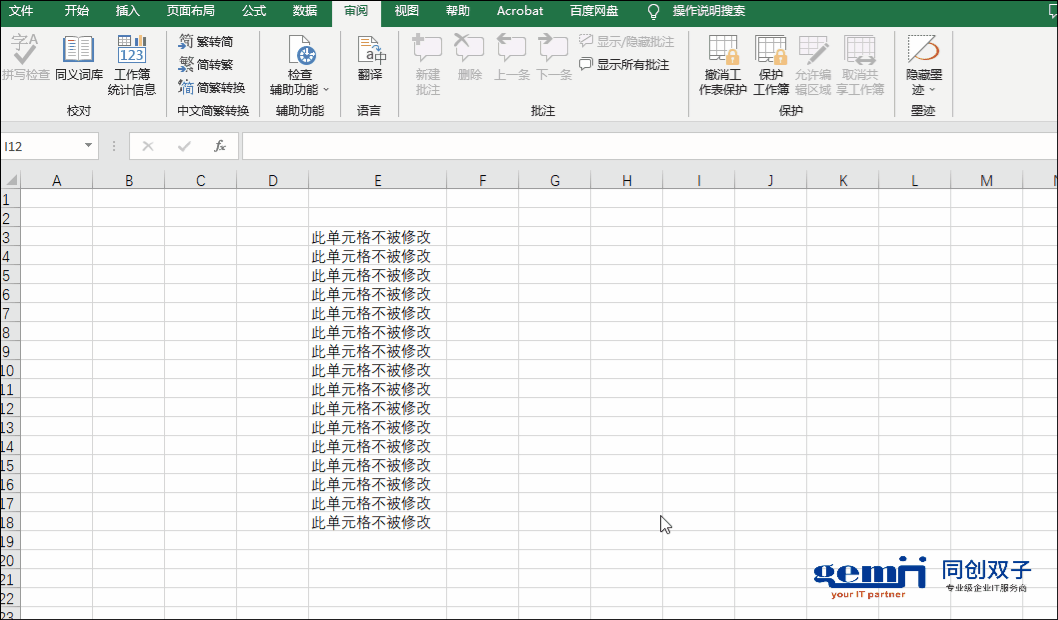Expand the 检查辅助功能 dropdown
Viewport: 1058px width, 620px height.
point(300,90)
